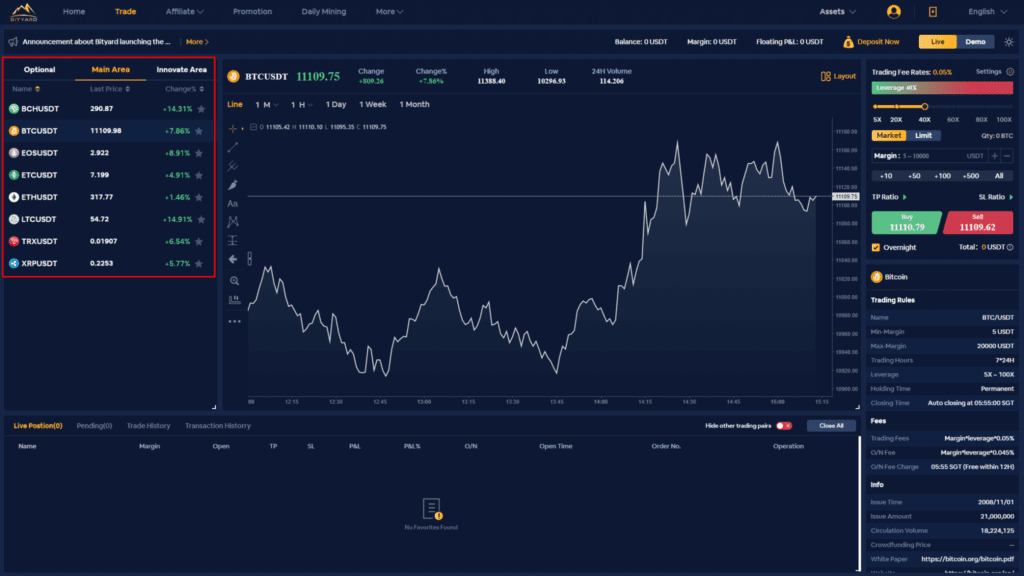Expand the Assets dropdown menu

pyautogui.click(x=837, y=12)
